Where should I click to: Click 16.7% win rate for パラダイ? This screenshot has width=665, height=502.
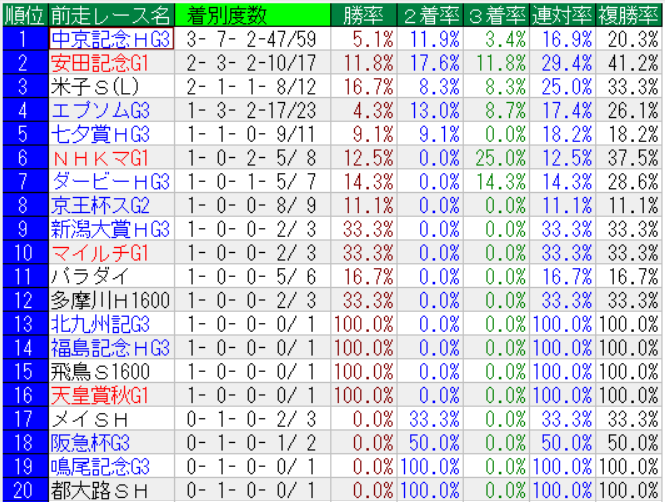click(x=368, y=277)
